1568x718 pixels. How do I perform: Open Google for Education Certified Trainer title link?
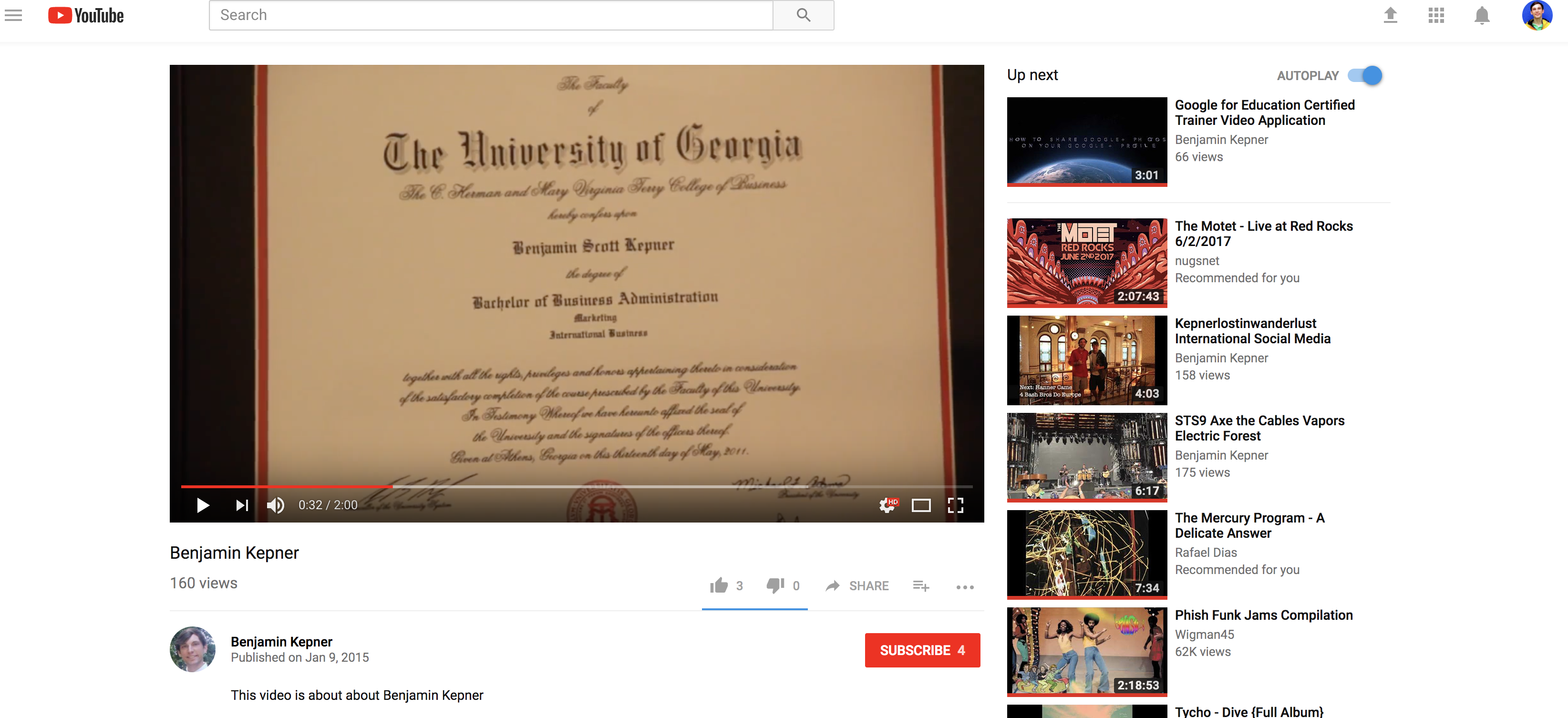(x=1264, y=113)
